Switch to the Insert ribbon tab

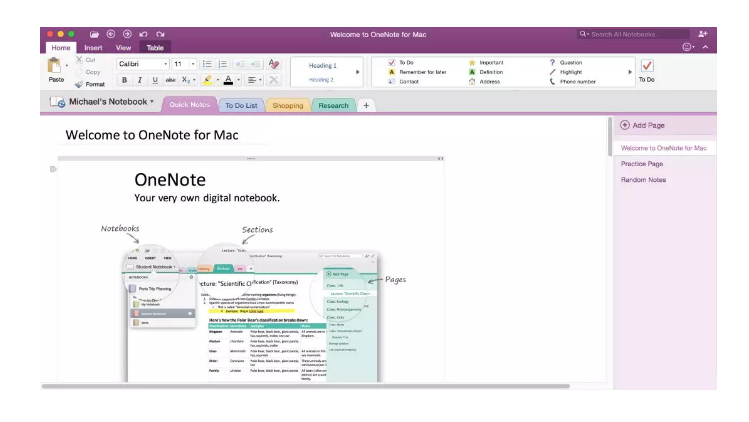click(x=93, y=48)
